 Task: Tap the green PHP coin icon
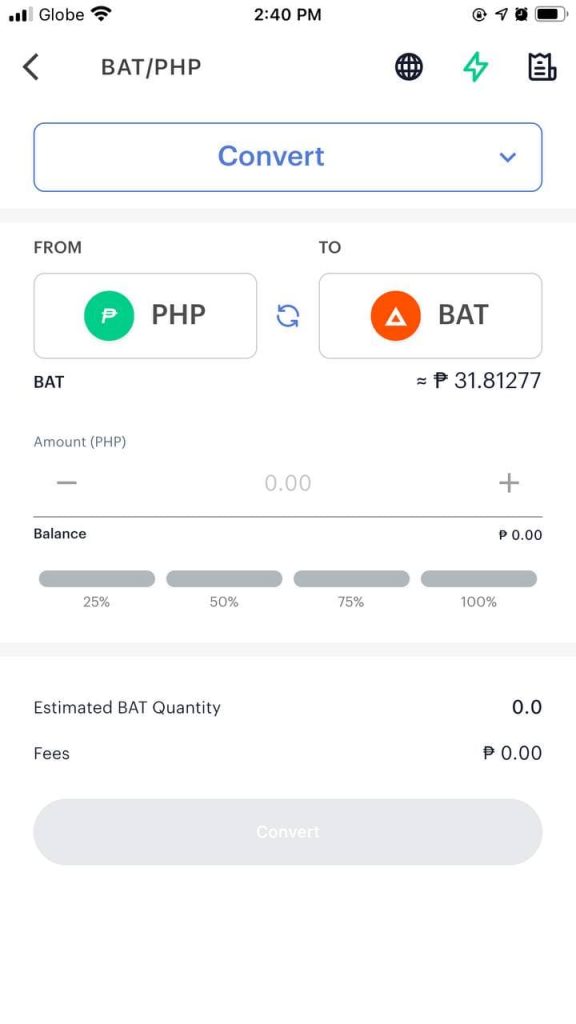pyautogui.click(x=109, y=316)
